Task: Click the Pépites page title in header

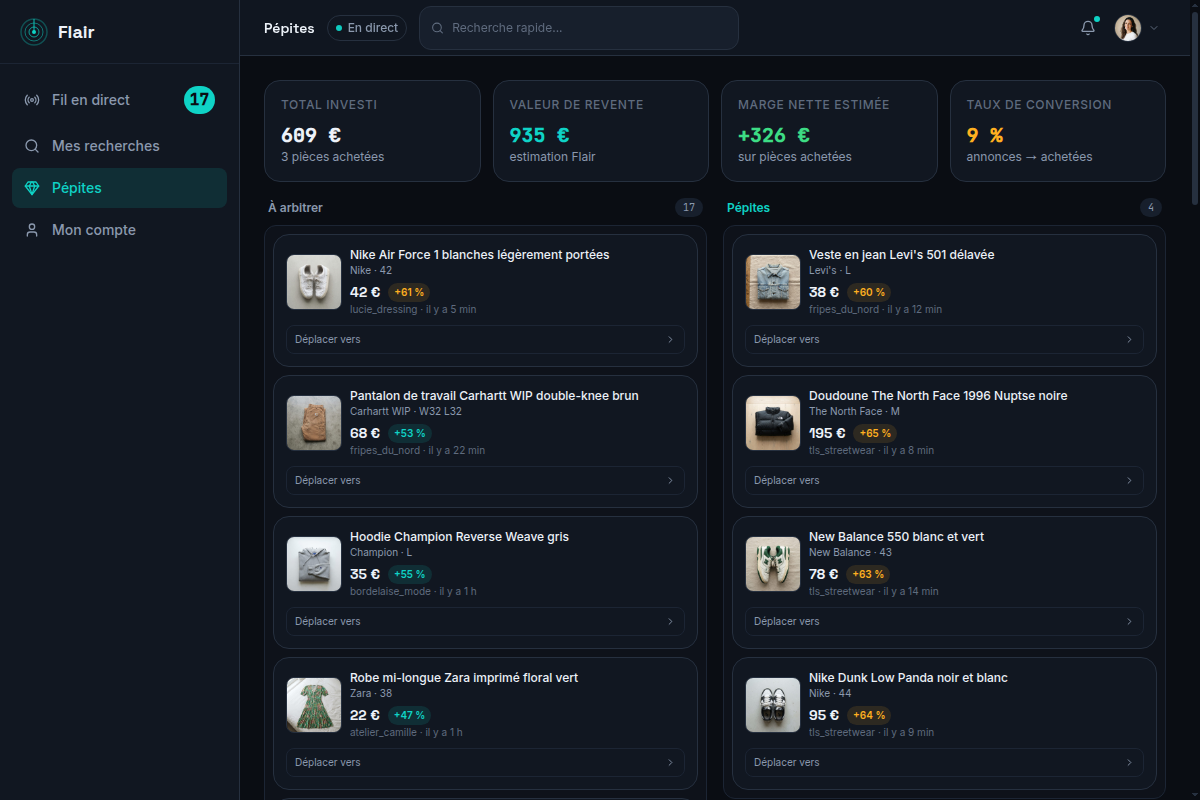Action: (289, 28)
